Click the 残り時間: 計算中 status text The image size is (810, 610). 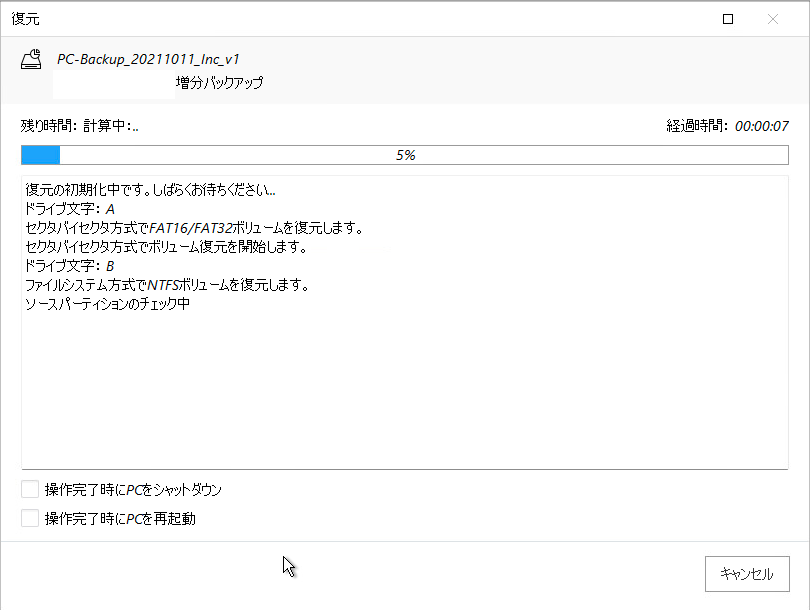point(80,126)
